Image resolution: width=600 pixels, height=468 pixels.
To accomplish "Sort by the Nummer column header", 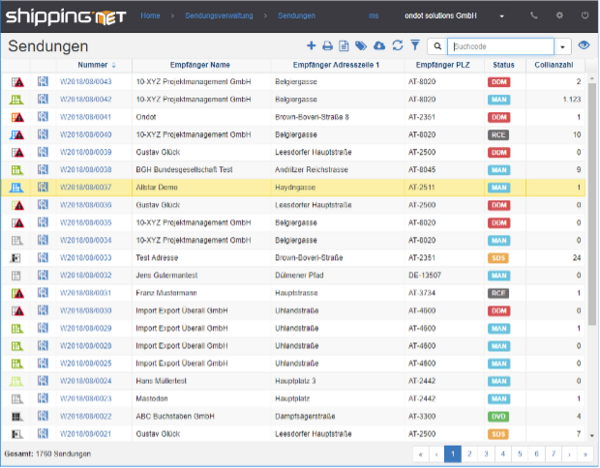I will click(92, 65).
